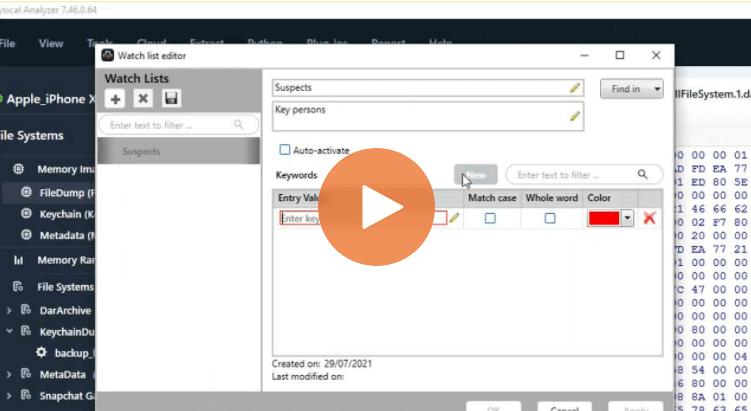Viewport: 751px width, 411px height.
Task: Delete keyword row with red X icon
Action: (650, 218)
